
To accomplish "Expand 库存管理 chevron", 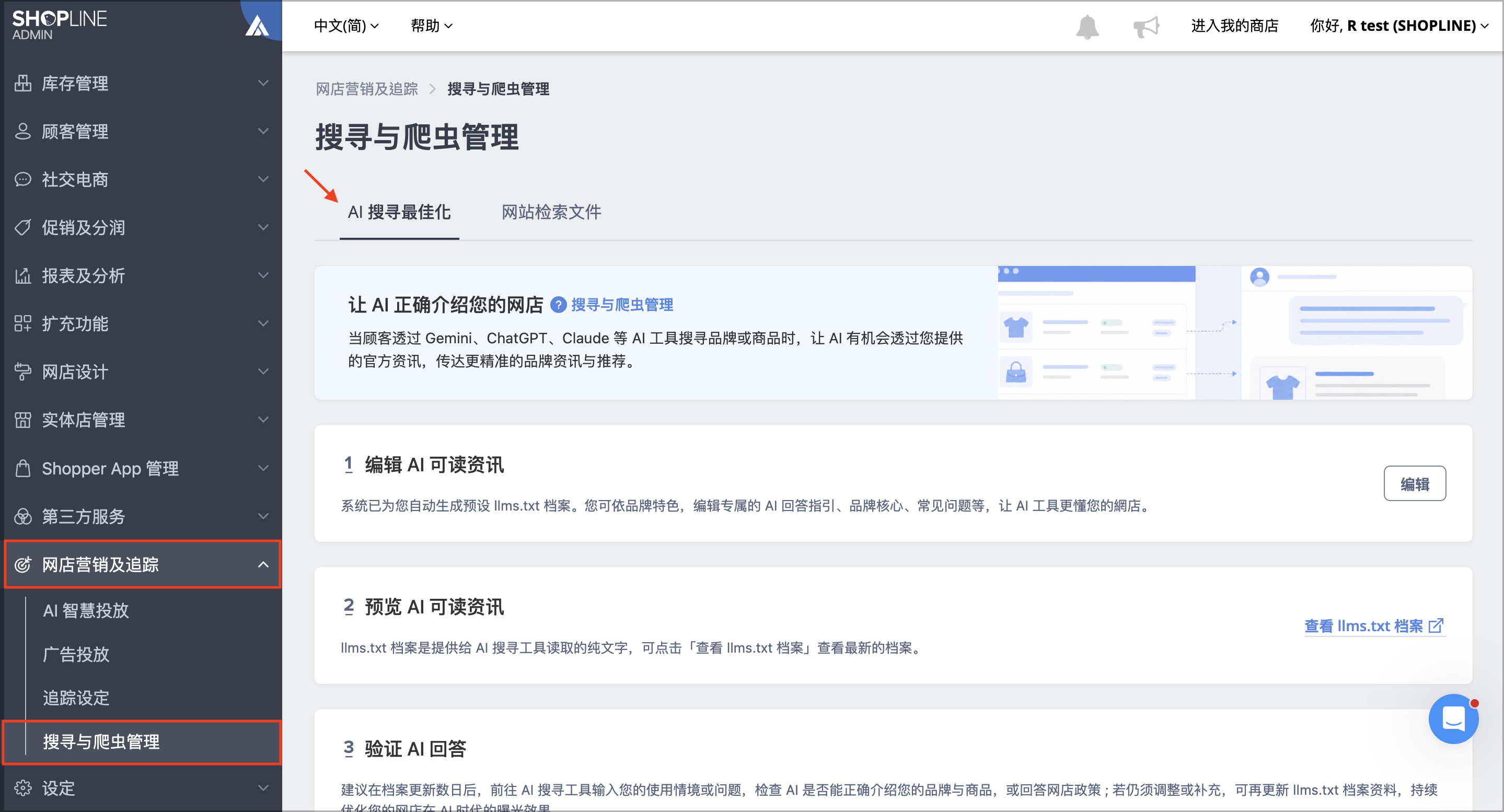I will (263, 83).
